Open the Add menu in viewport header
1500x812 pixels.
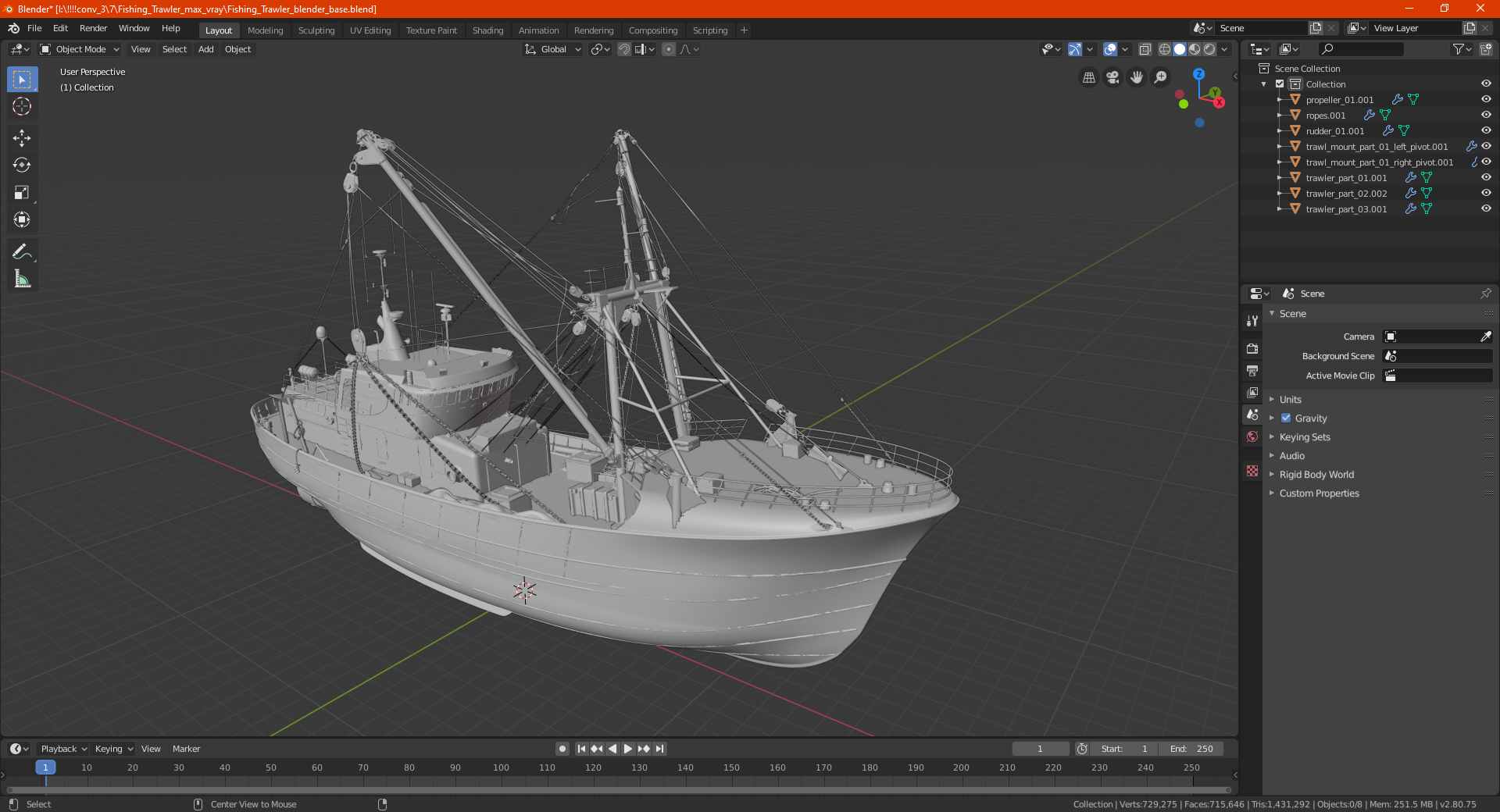coord(205,49)
